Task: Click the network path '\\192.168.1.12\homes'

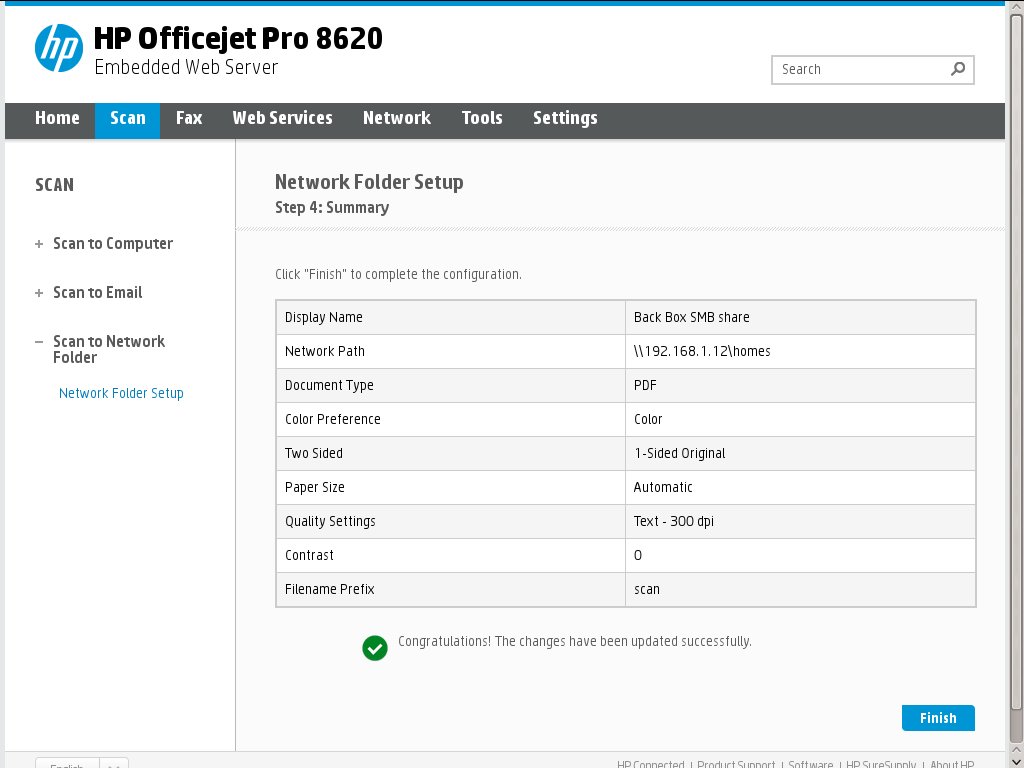Action: click(x=702, y=351)
